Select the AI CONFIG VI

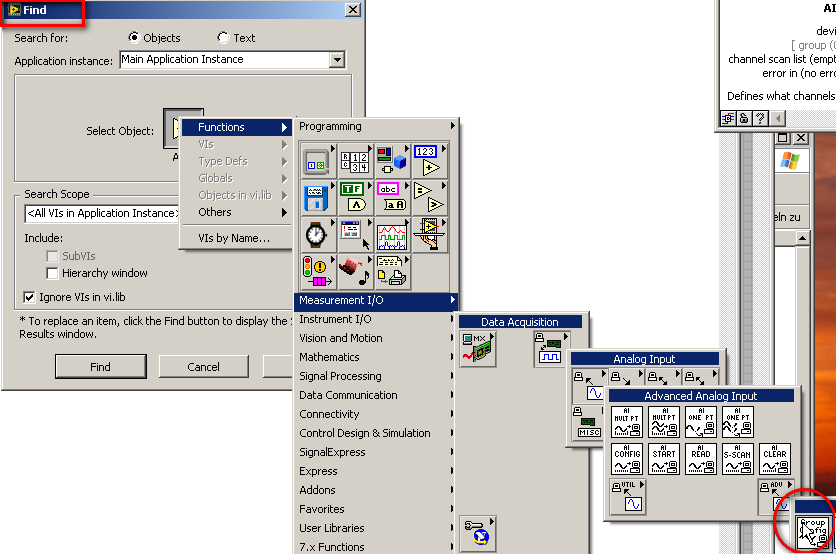point(627,459)
